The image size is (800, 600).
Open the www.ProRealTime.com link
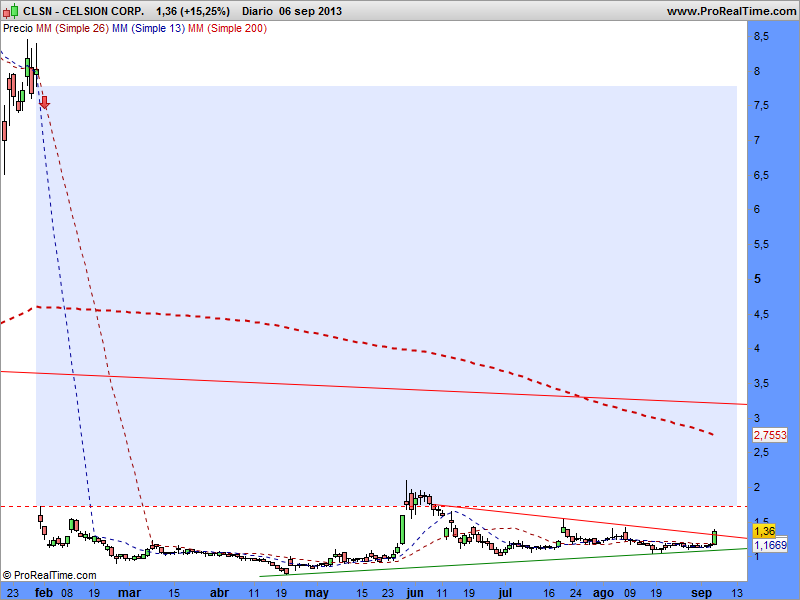(731, 11)
